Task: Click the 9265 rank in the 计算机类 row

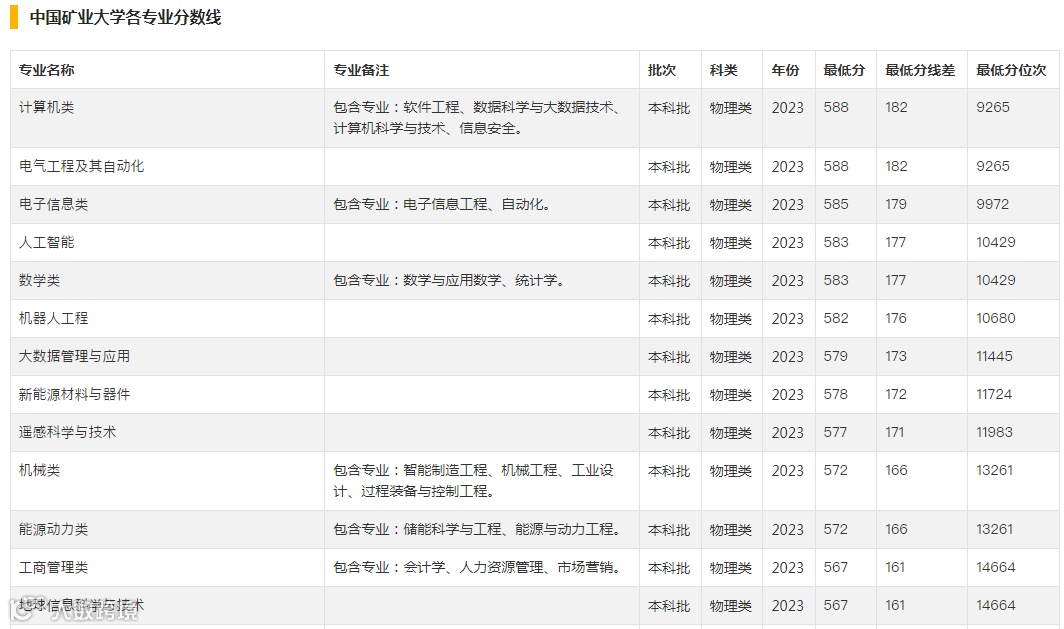Action: tap(993, 107)
